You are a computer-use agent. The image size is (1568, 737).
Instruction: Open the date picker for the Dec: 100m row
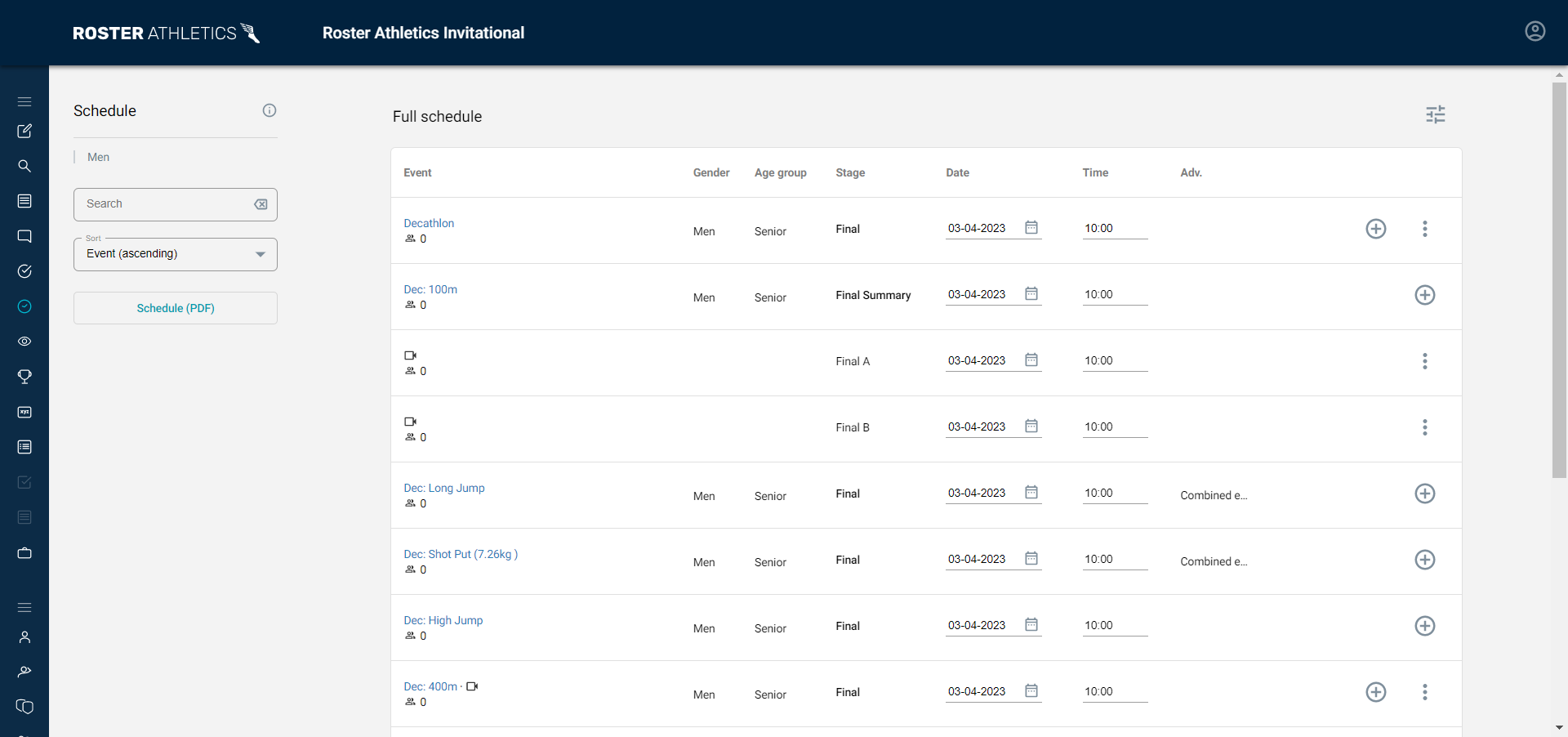1031,293
